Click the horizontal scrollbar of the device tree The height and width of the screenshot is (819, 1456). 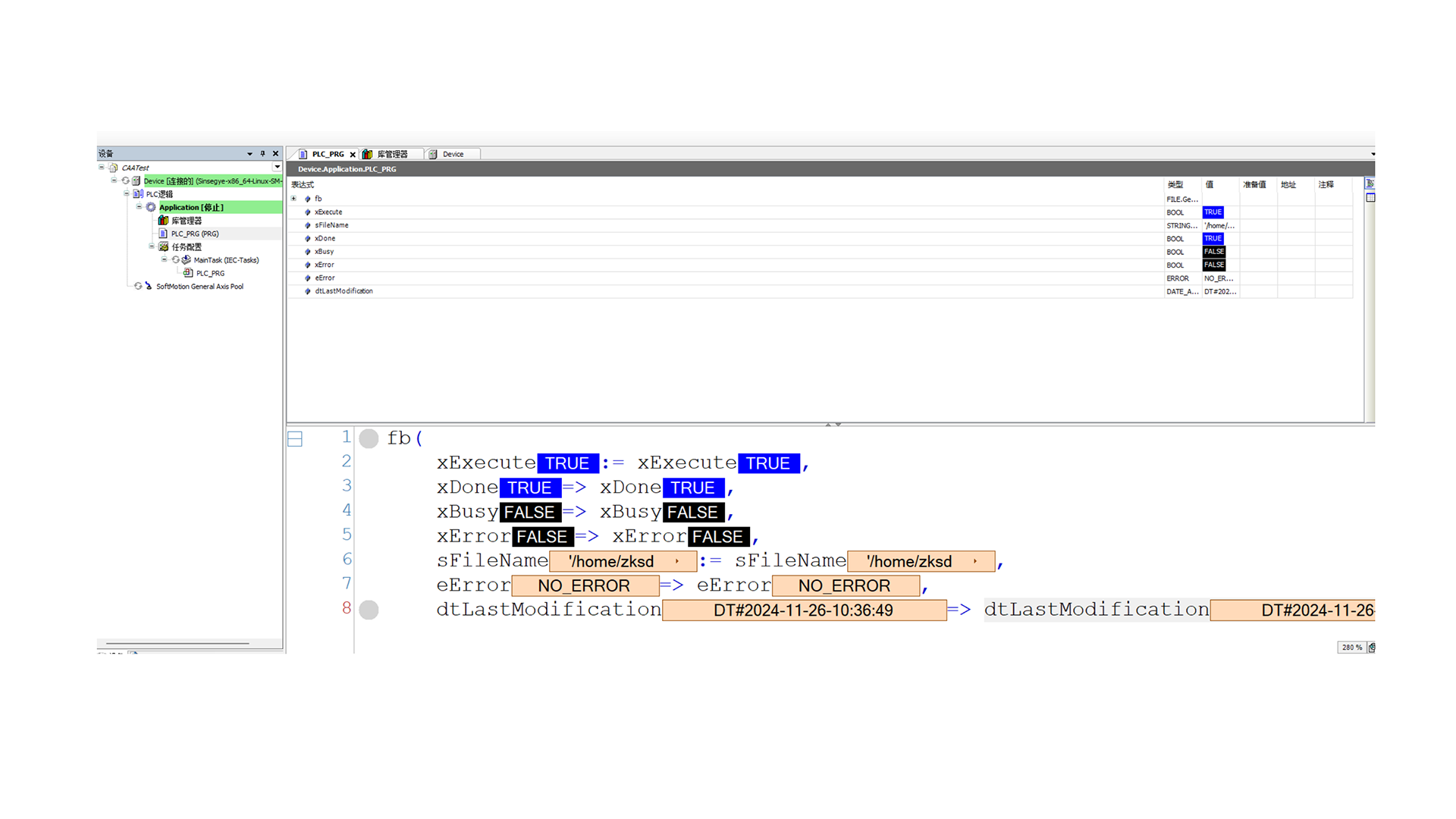(177, 644)
